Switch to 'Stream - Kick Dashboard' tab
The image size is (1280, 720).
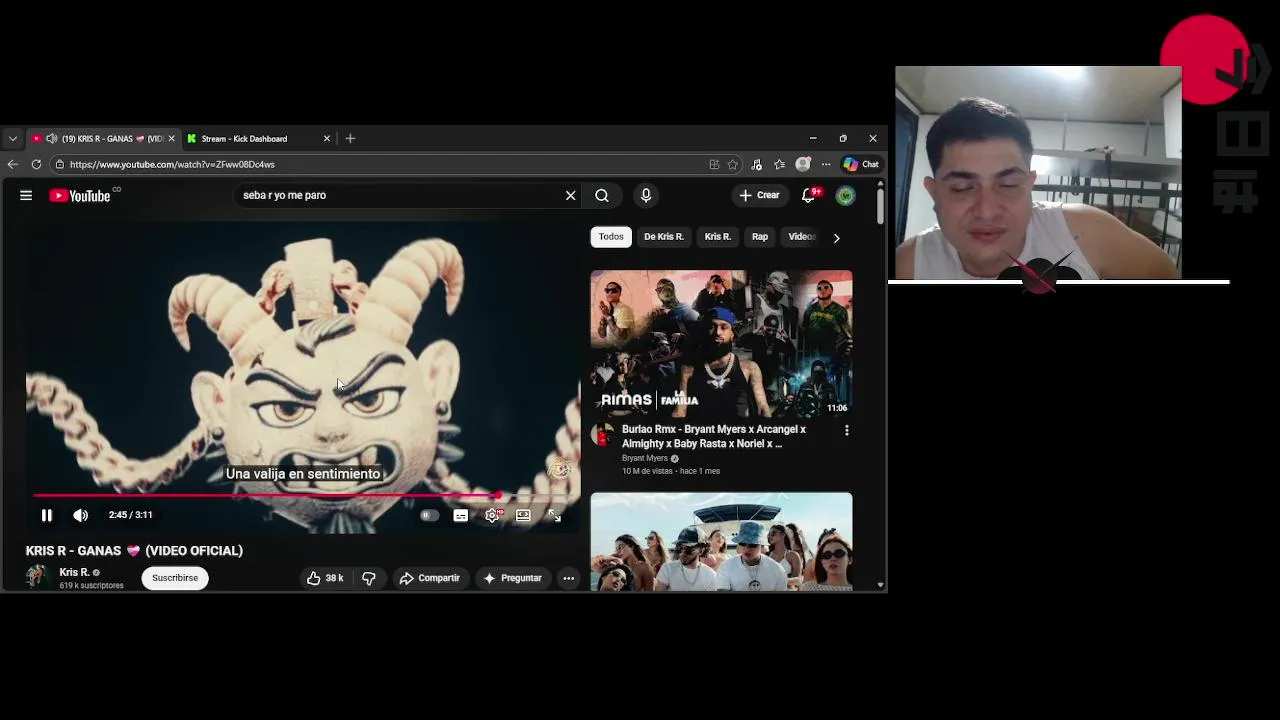[244, 139]
